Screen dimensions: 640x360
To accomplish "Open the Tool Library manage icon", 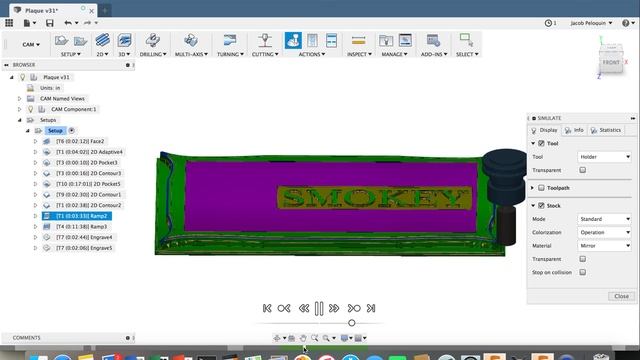I will point(386,40).
